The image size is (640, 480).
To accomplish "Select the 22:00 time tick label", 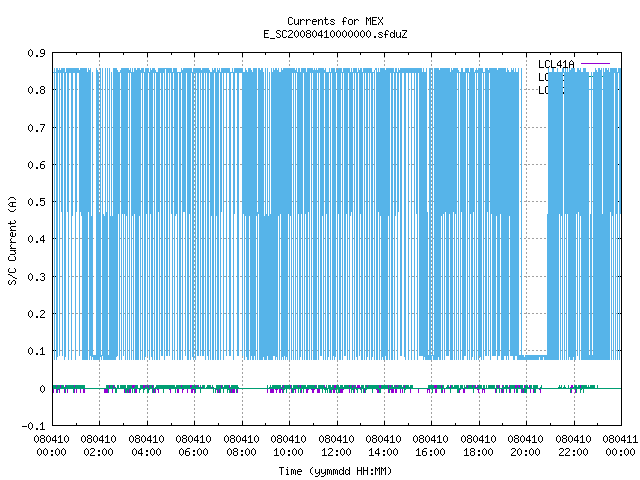I will point(573,452).
